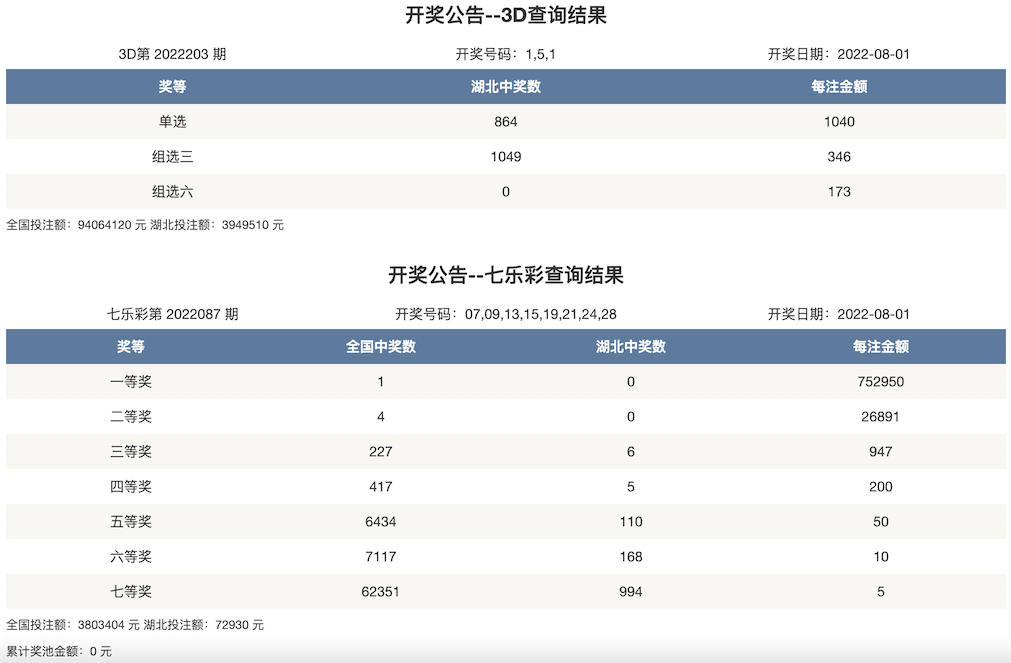
Task: Click the 一等奖 row label
Action: [x=131, y=382]
